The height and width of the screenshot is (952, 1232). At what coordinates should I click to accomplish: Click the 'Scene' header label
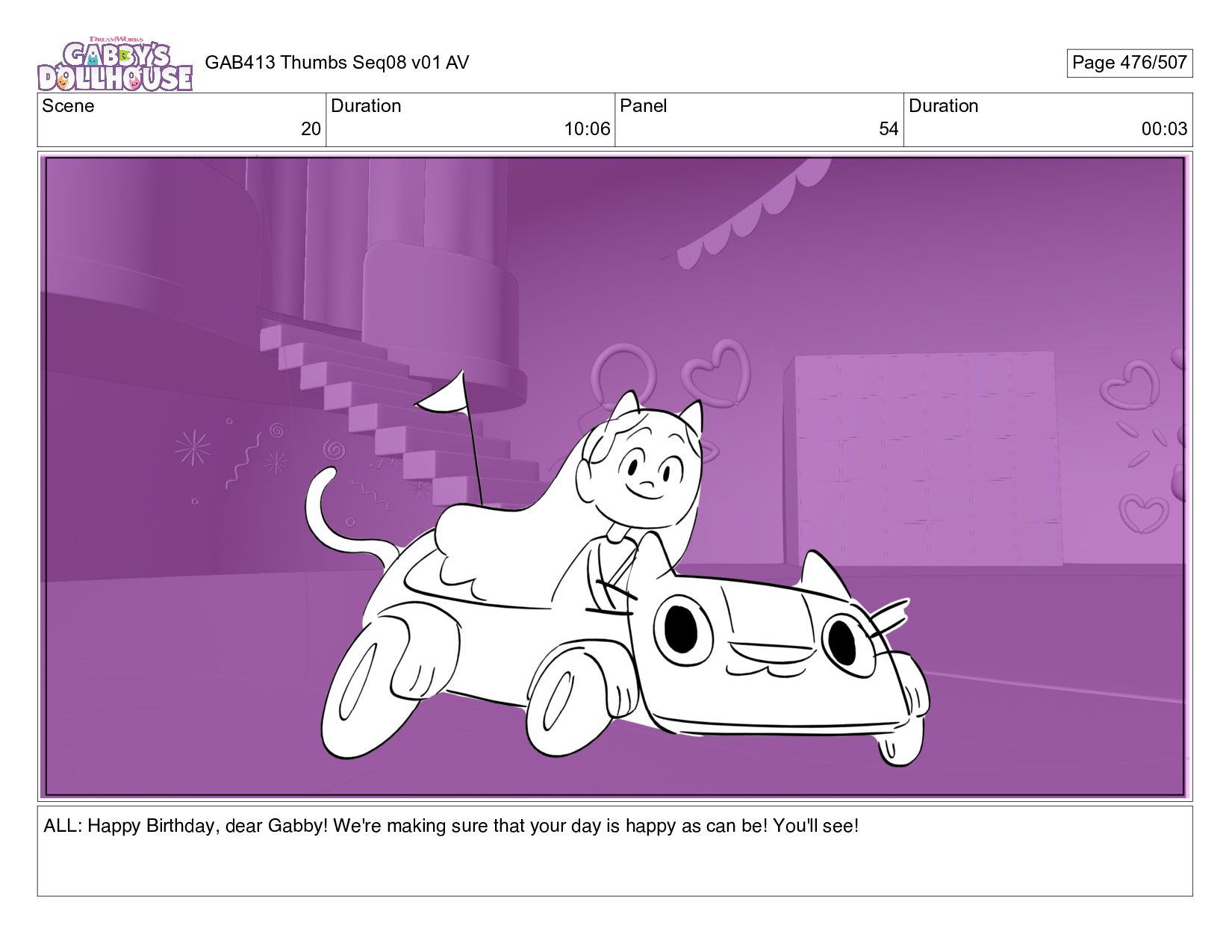(68, 106)
